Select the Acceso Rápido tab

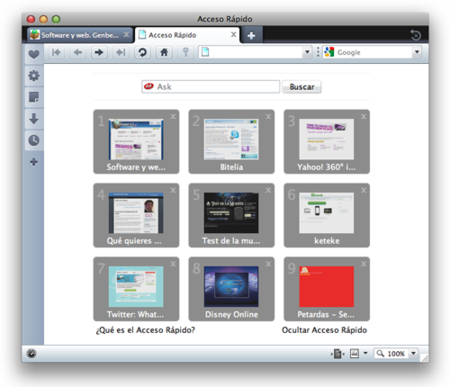click(x=187, y=35)
